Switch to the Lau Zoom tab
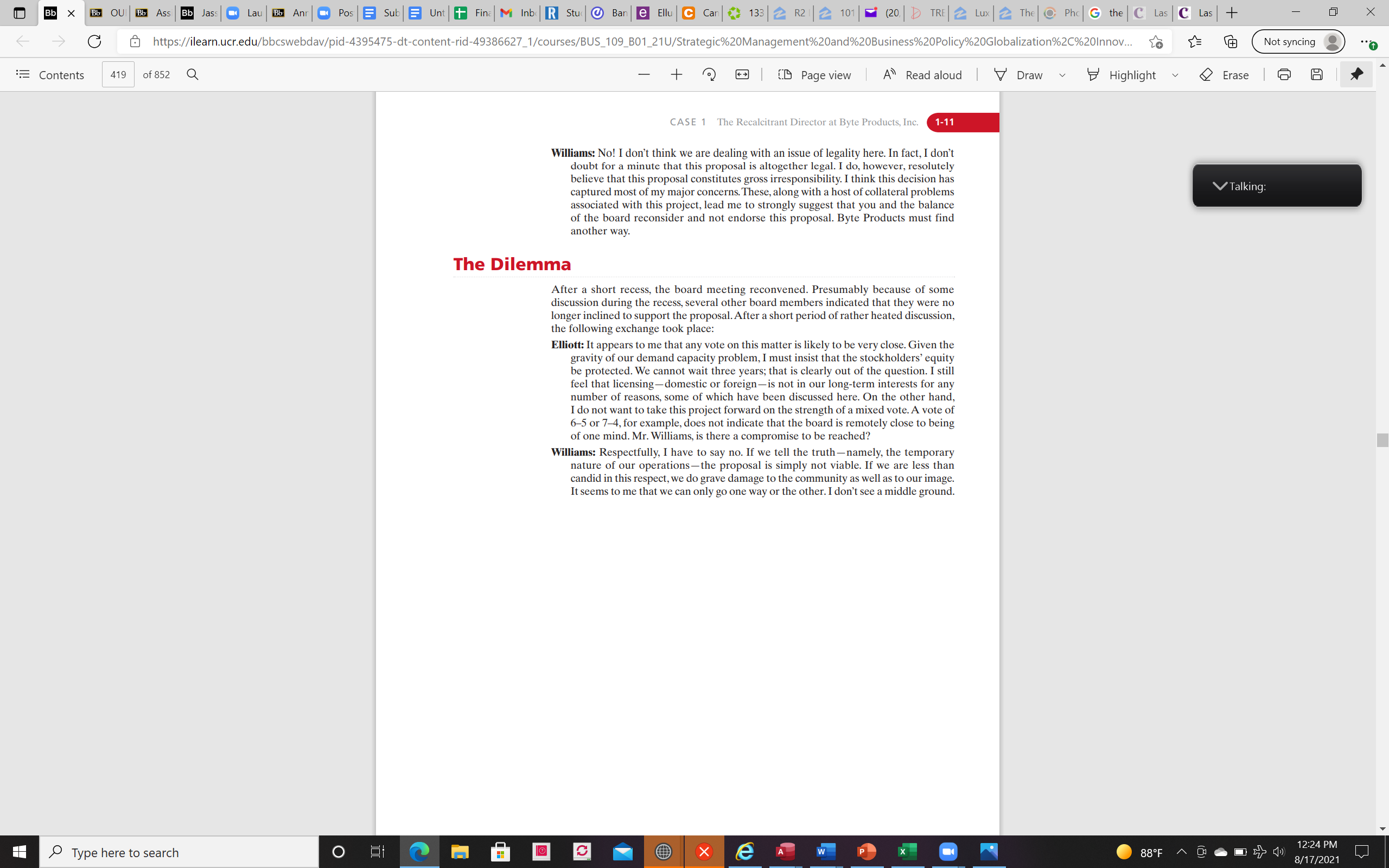The width and height of the screenshot is (1389, 868). (x=245, y=12)
